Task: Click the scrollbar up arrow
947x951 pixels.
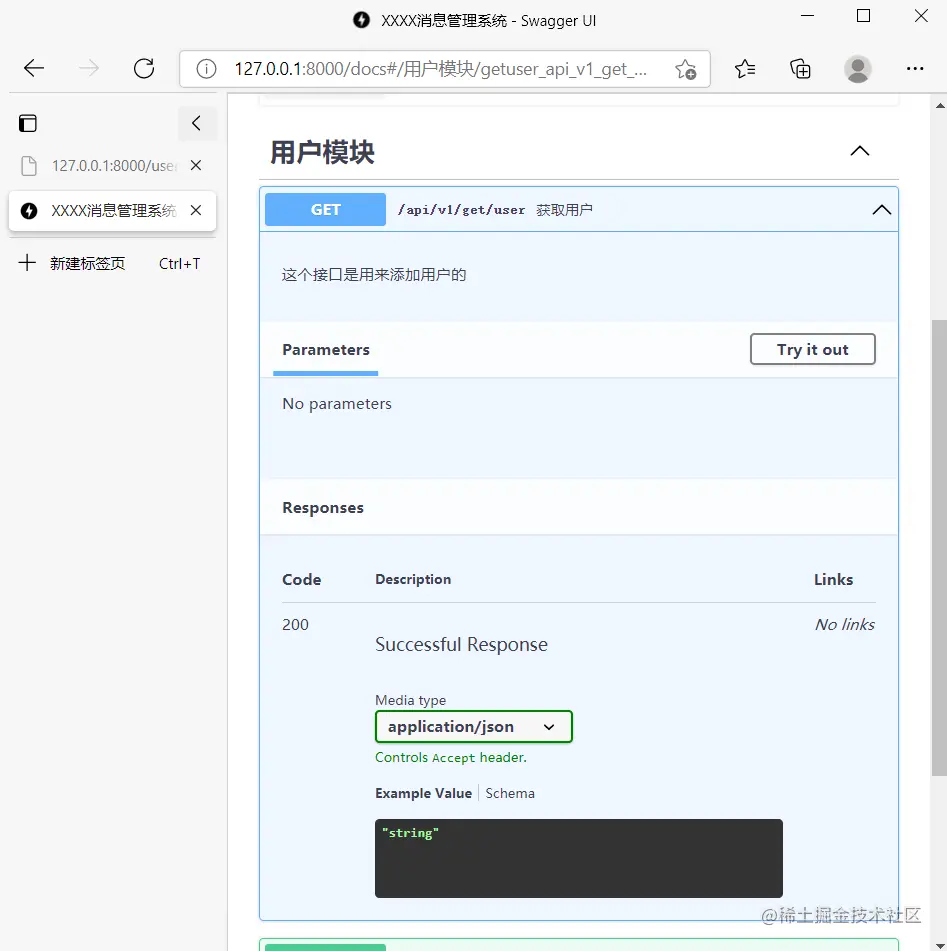Action: point(940,106)
